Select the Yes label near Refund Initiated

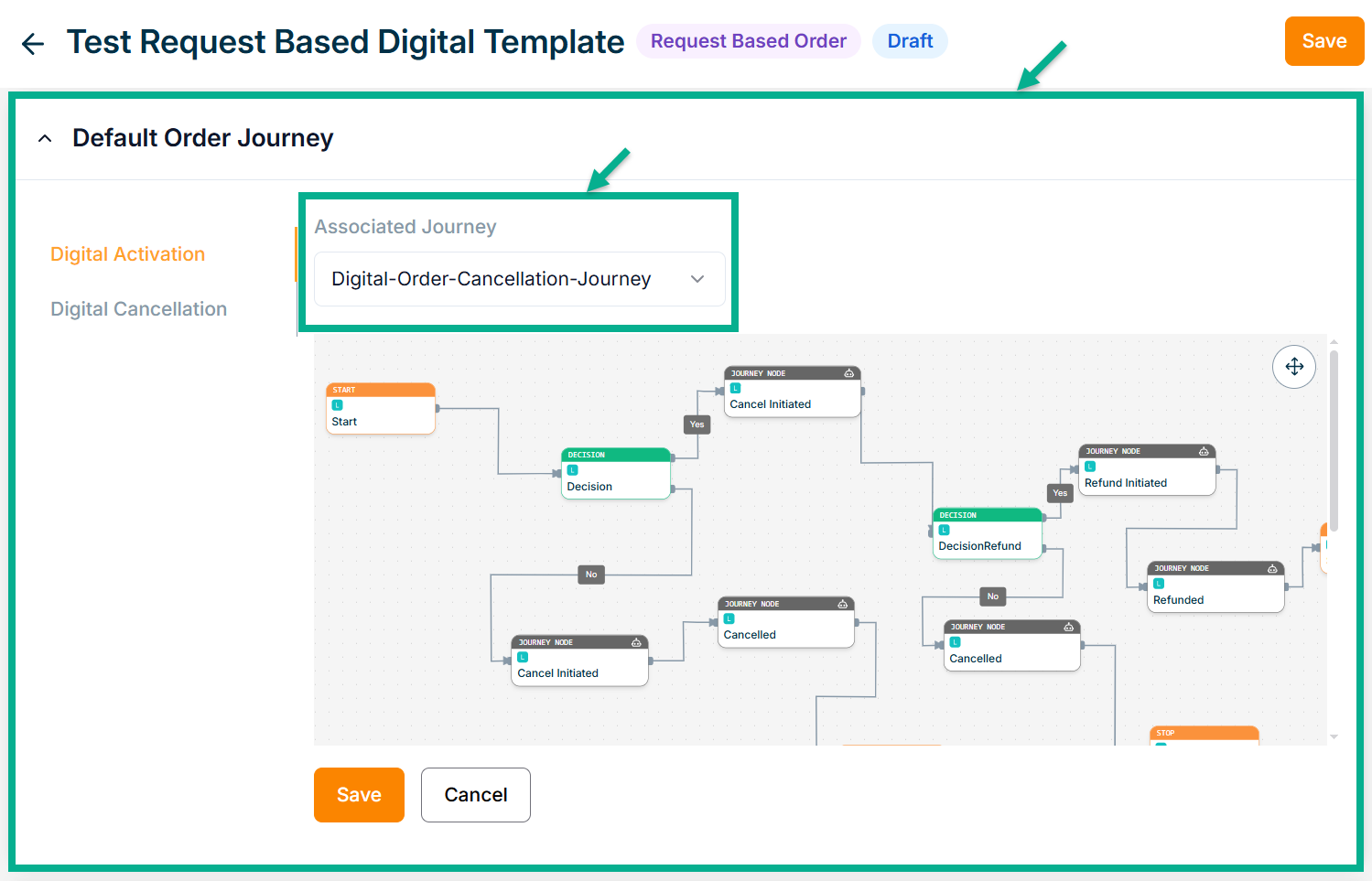[x=1060, y=493]
